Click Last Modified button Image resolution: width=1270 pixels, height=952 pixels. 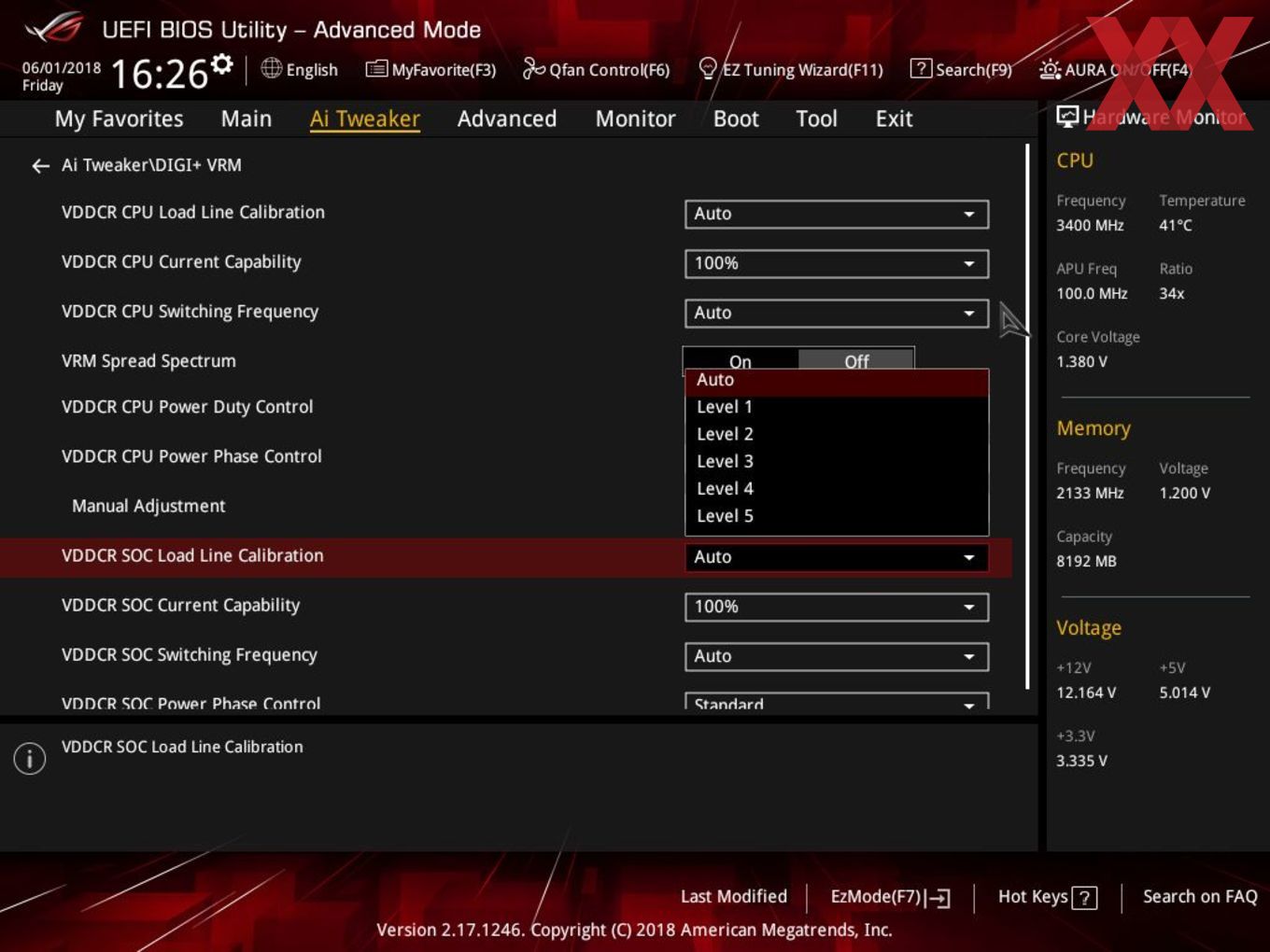coord(734,897)
